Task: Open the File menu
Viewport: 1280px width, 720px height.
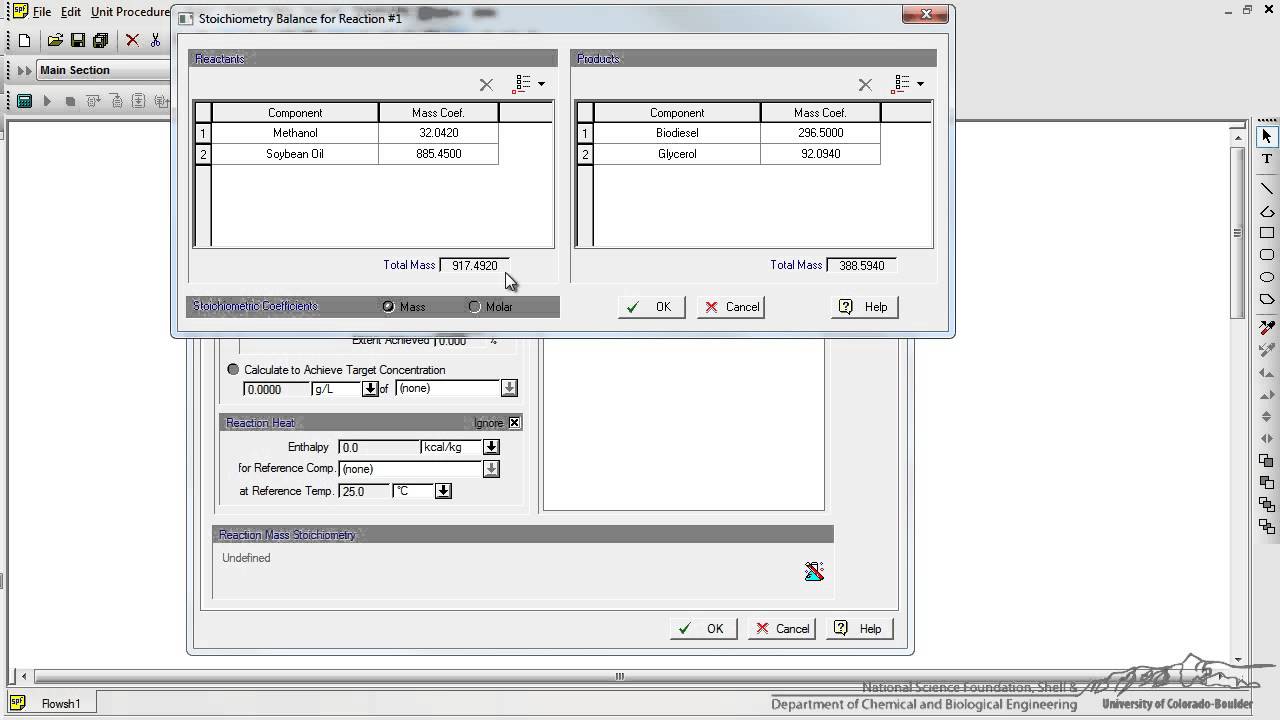Action: point(42,12)
